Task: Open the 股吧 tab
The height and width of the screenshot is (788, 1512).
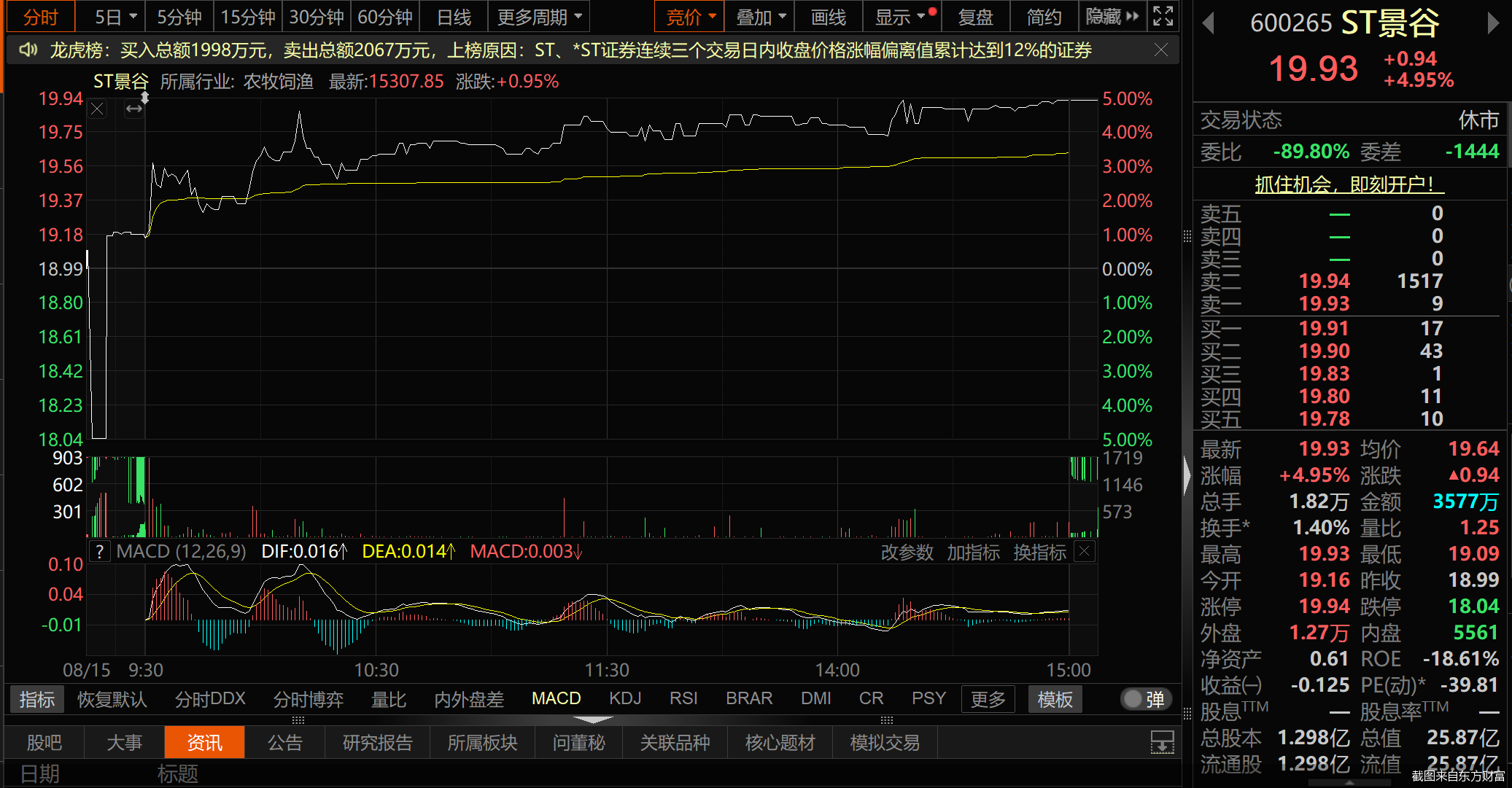Action: (x=44, y=743)
